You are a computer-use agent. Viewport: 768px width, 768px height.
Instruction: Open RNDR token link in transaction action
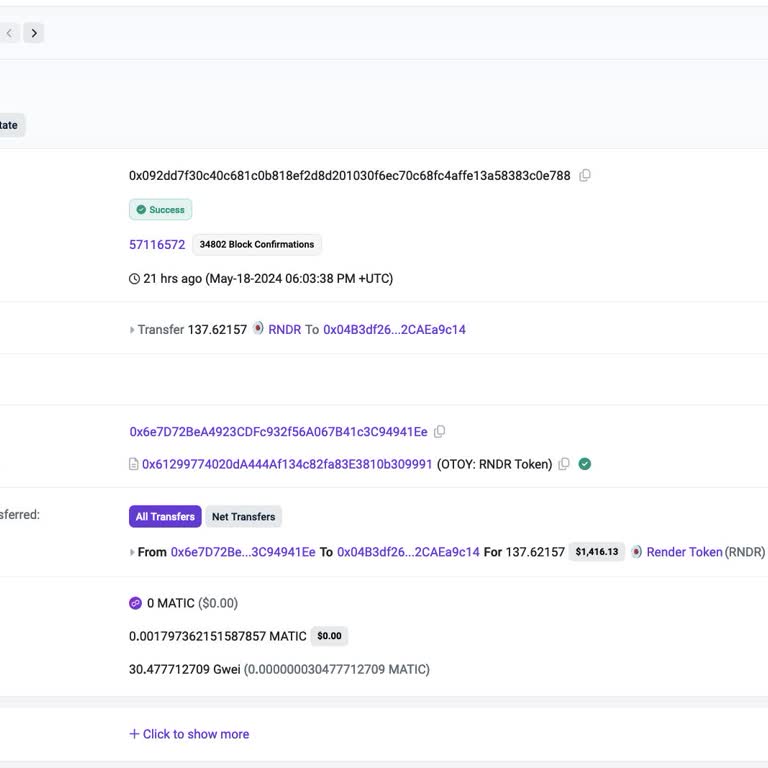click(285, 329)
